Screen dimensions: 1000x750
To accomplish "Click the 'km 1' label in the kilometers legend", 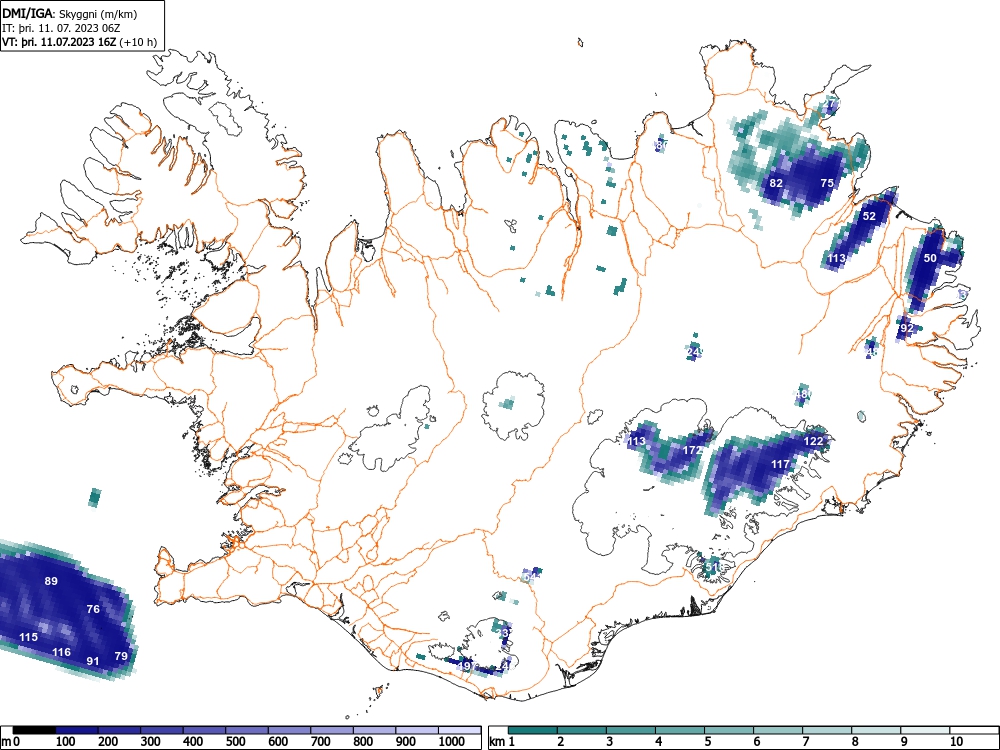I will tap(503, 742).
